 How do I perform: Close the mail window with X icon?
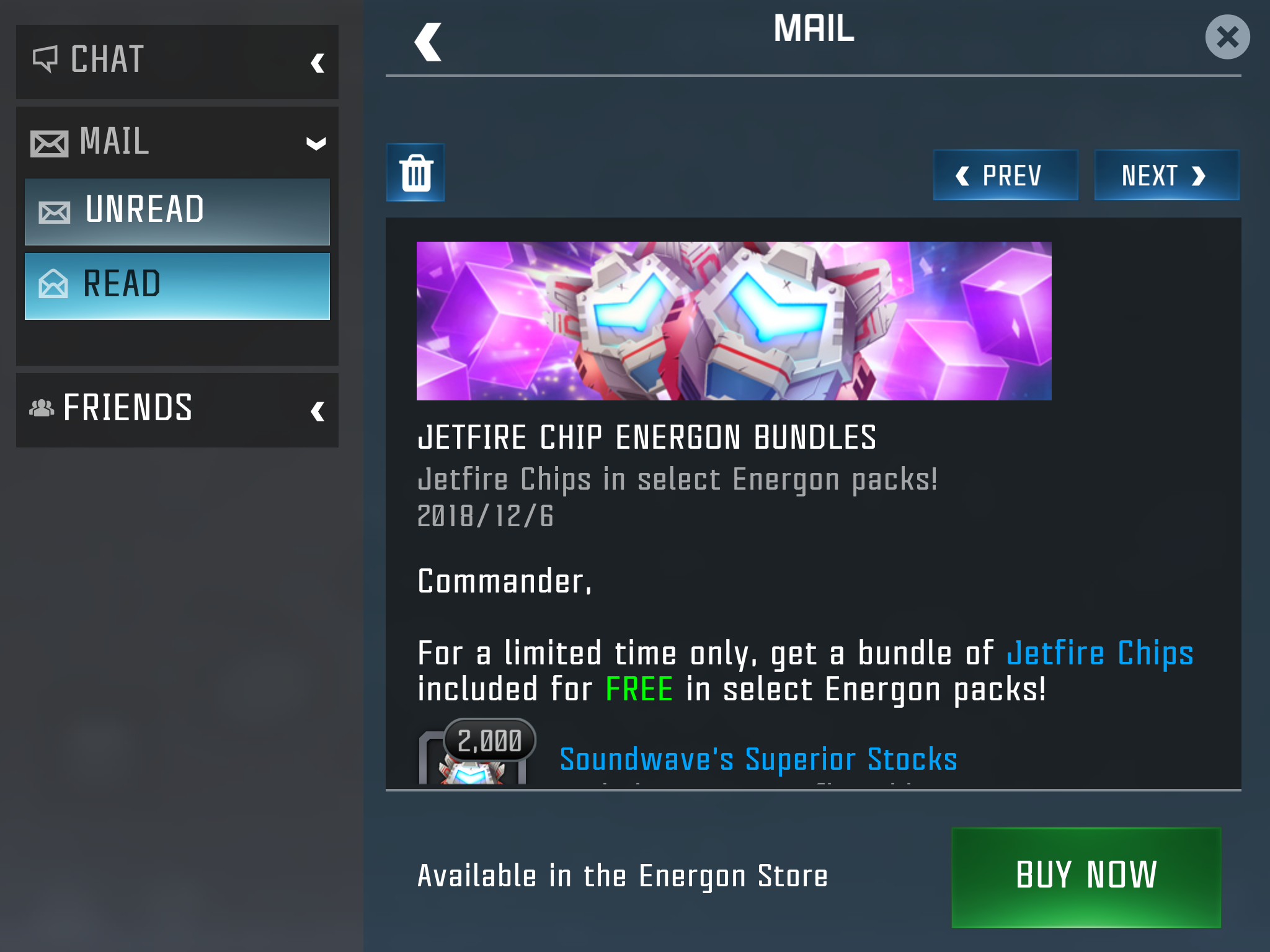pyautogui.click(x=1227, y=37)
